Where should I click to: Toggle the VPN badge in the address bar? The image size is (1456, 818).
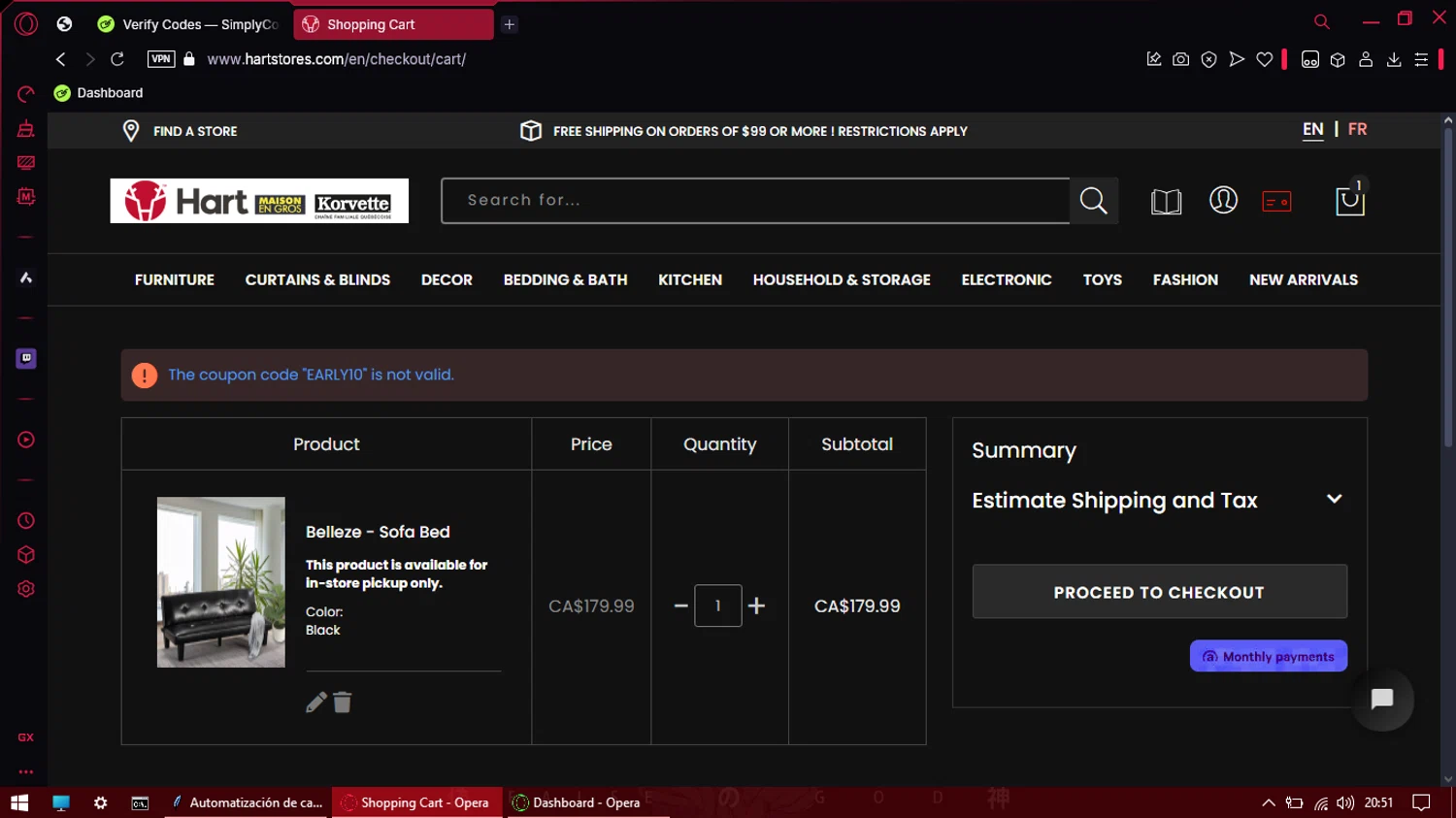coord(161,59)
